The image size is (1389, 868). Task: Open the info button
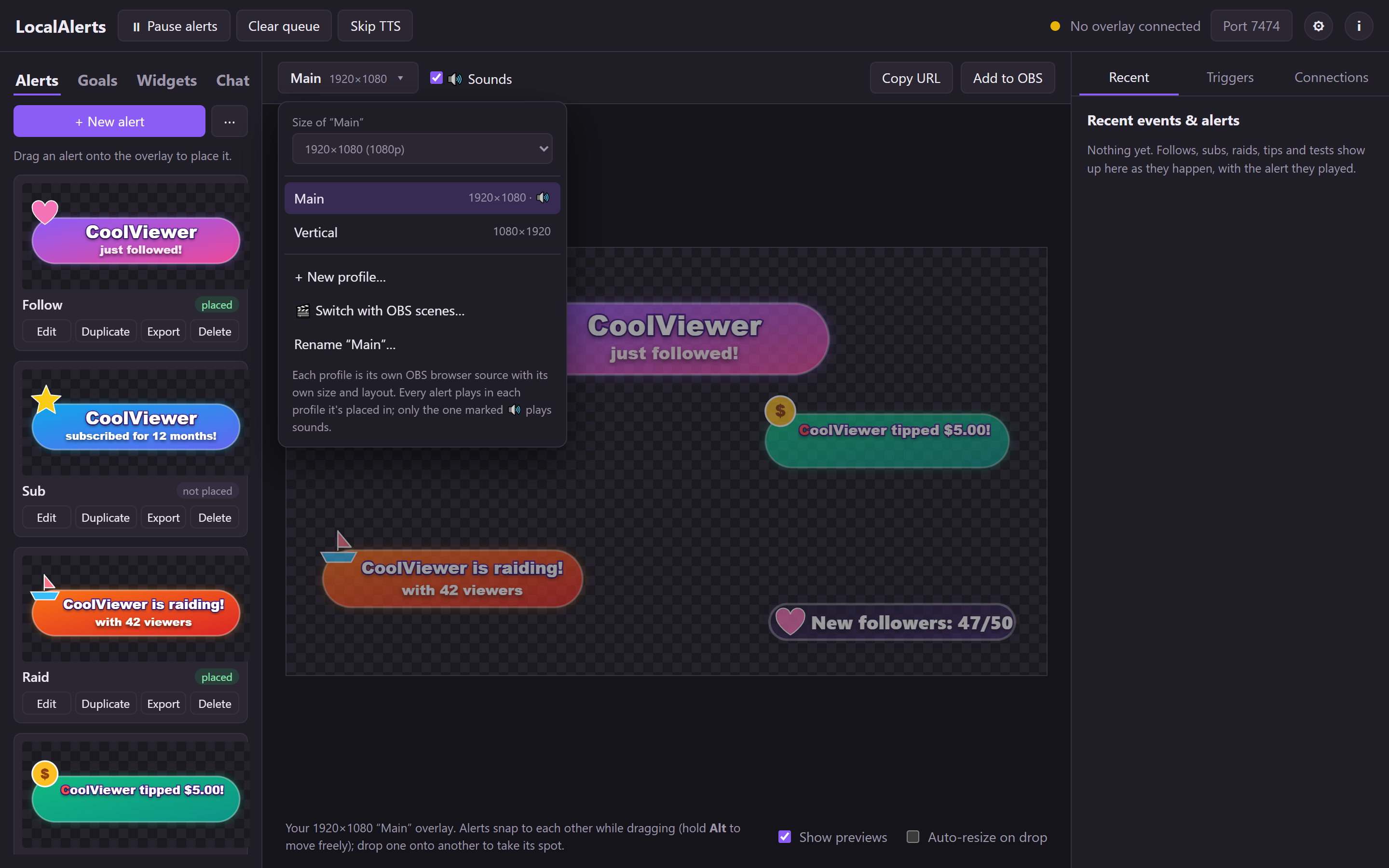click(1359, 26)
